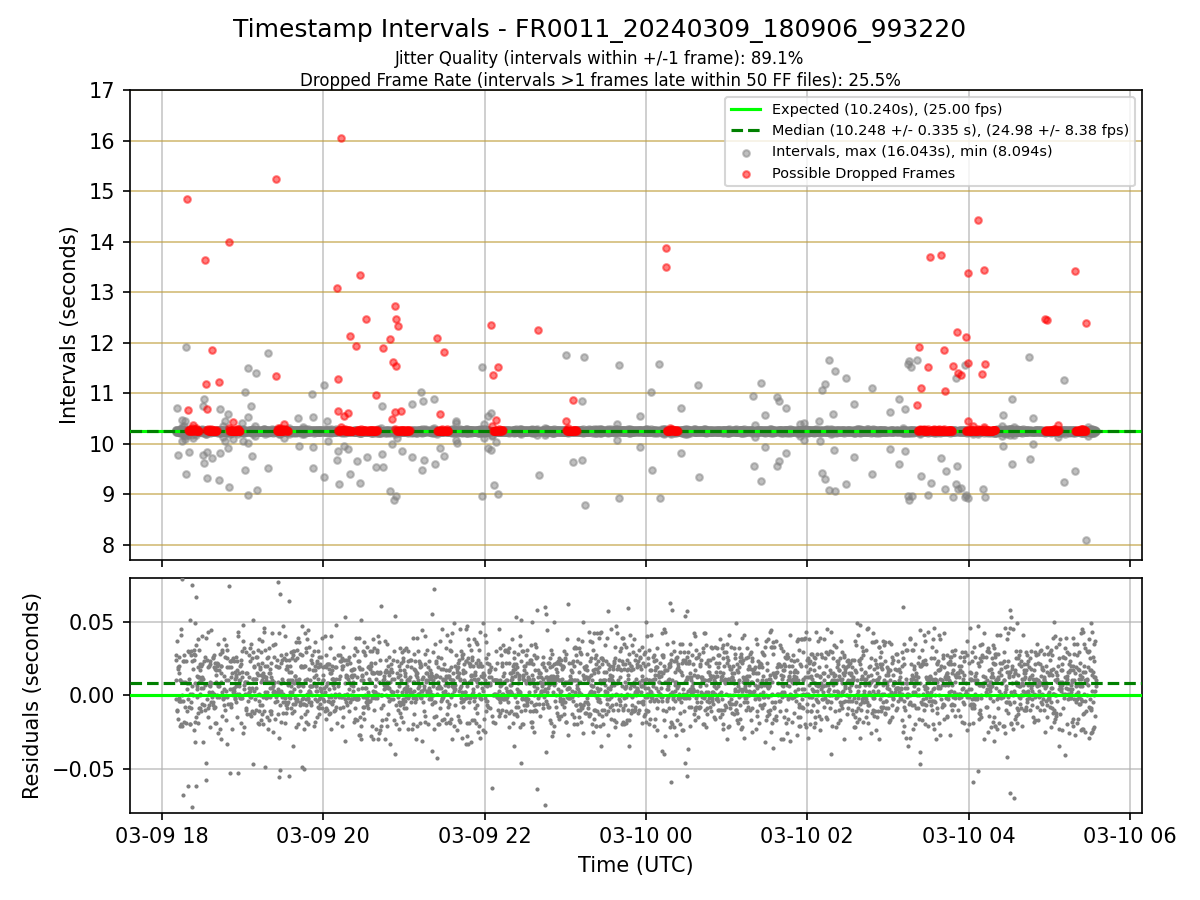The image size is (1200, 900).
Task: Click the 'Possible Dropped Frames' legend entry
Action: tap(863, 173)
